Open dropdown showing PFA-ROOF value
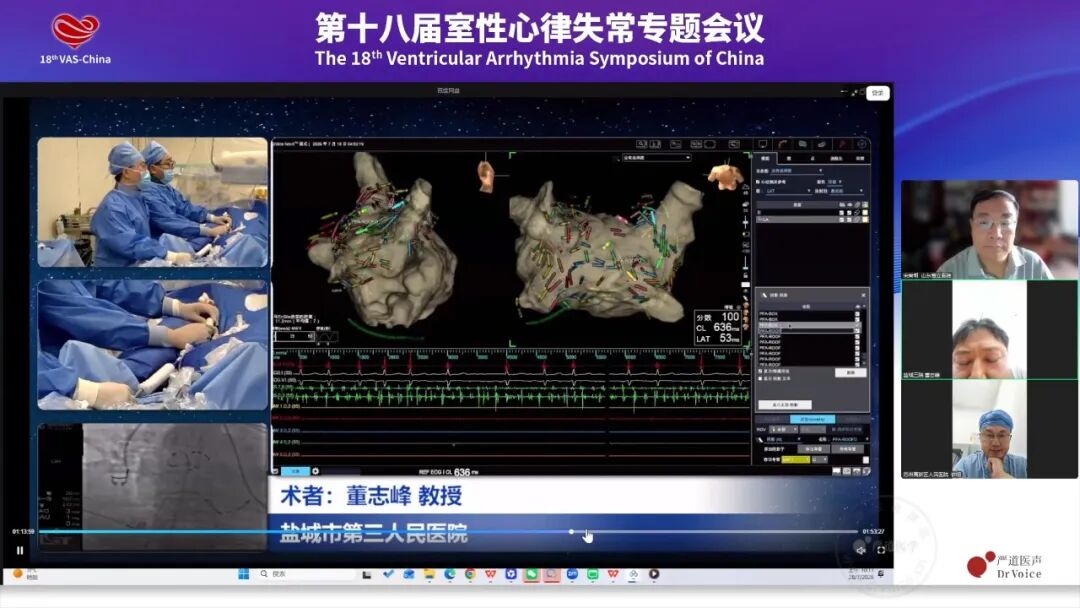The image size is (1080, 608). pos(851,439)
